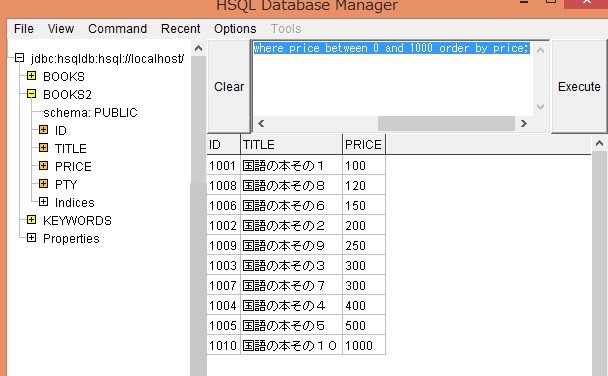
Task: Open the View menu
Action: 61,29
